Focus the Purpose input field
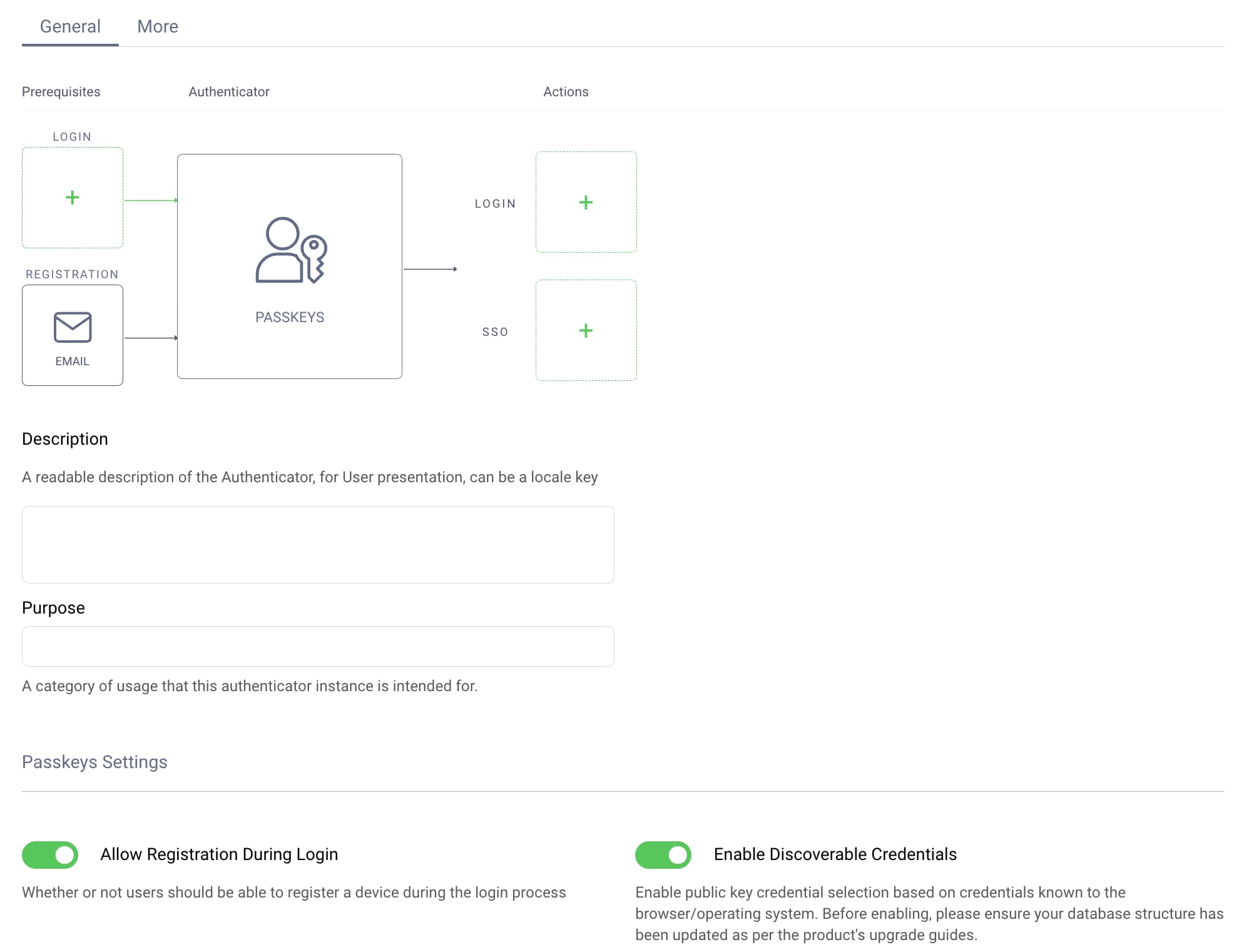 [x=318, y=646]
